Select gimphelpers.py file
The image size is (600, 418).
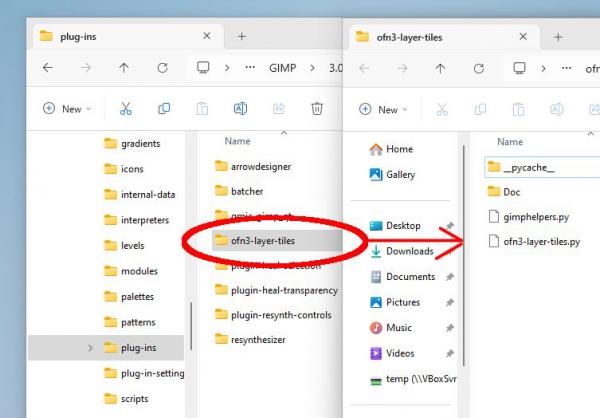click(529, 217)
